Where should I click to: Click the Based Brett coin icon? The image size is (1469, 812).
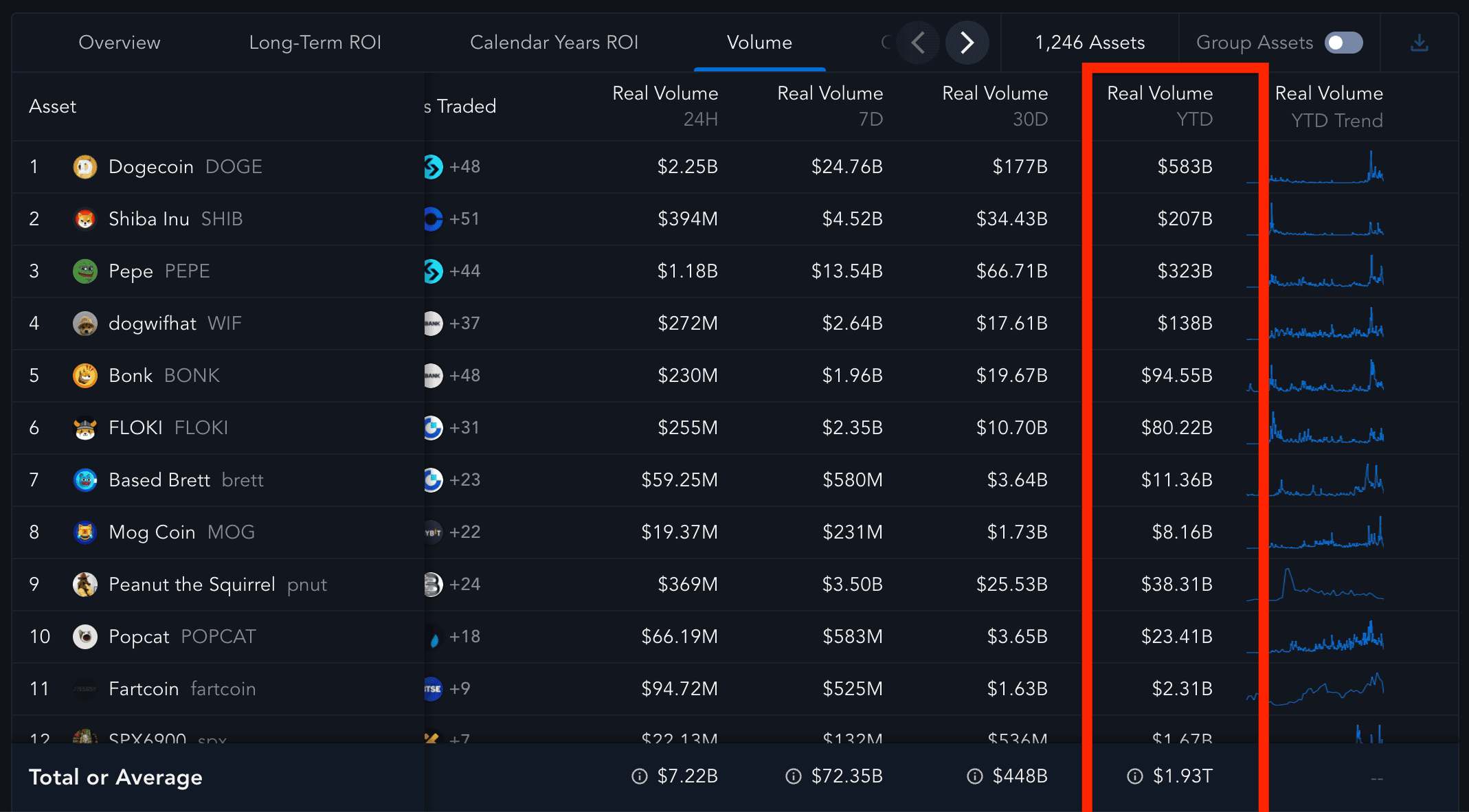pyautogui.click(x=85, y=480)
